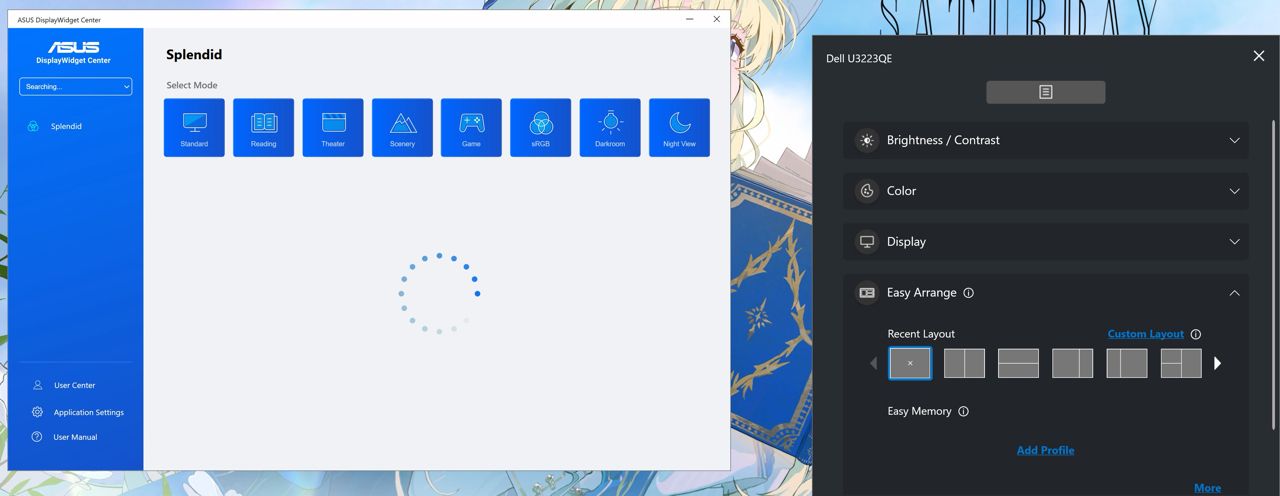Image resolution: width=1280 pixels, height=496 pixels.
Task: Open Application Settings in the sidebar
Action: tap(88, 412)
